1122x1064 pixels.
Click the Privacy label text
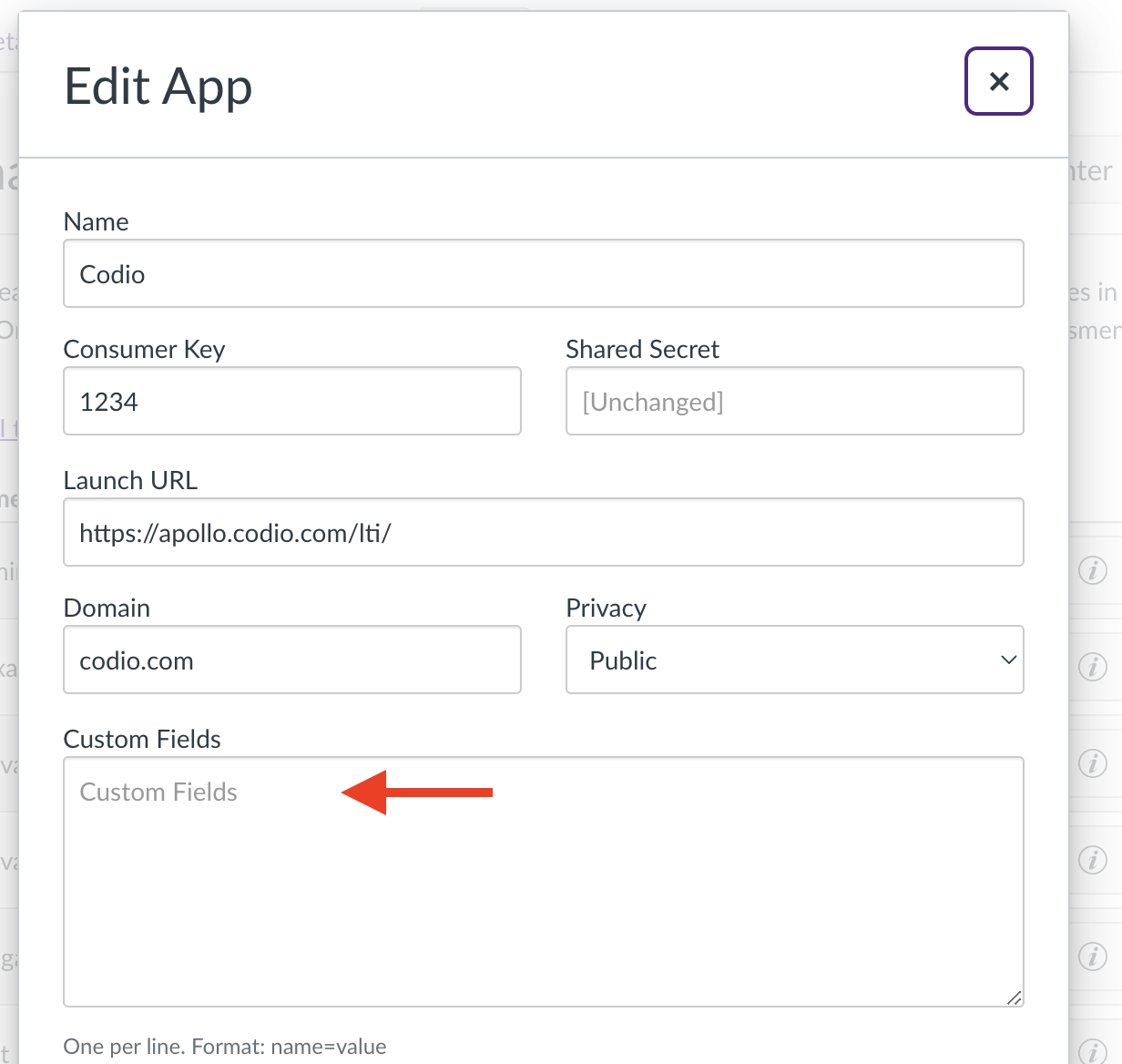[606, 609]
